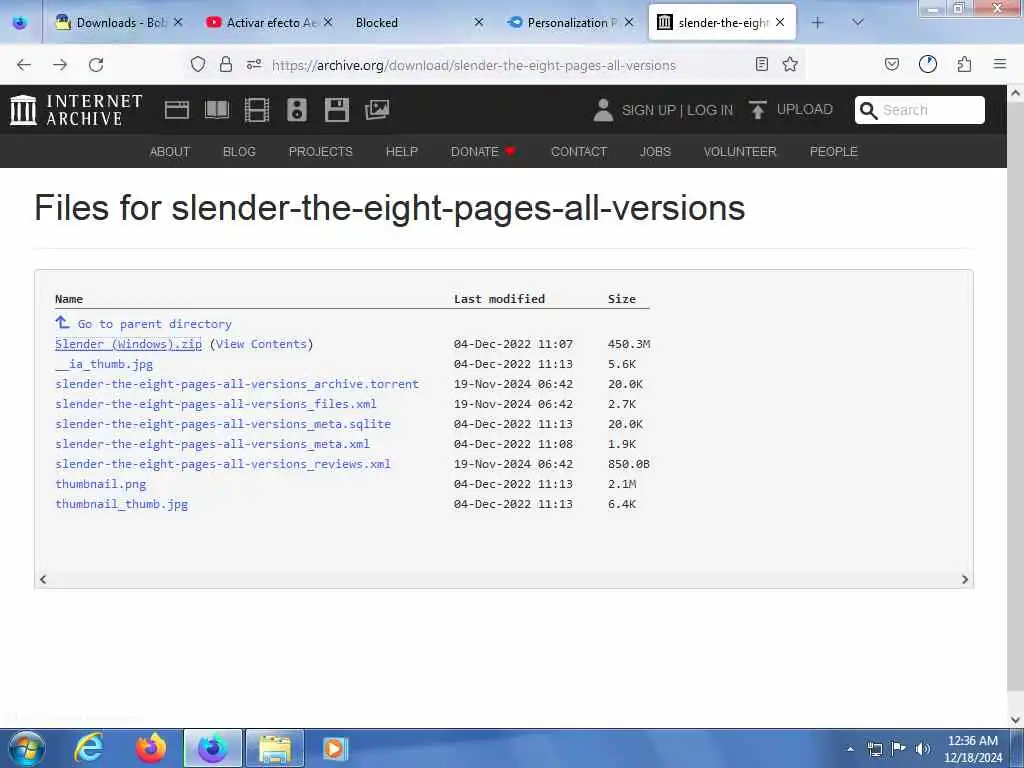Image resolution: width=1024 pixels, height=768 pixels.
Task: Open the all-versions_reviews.xml link
Action: (223, 464)
